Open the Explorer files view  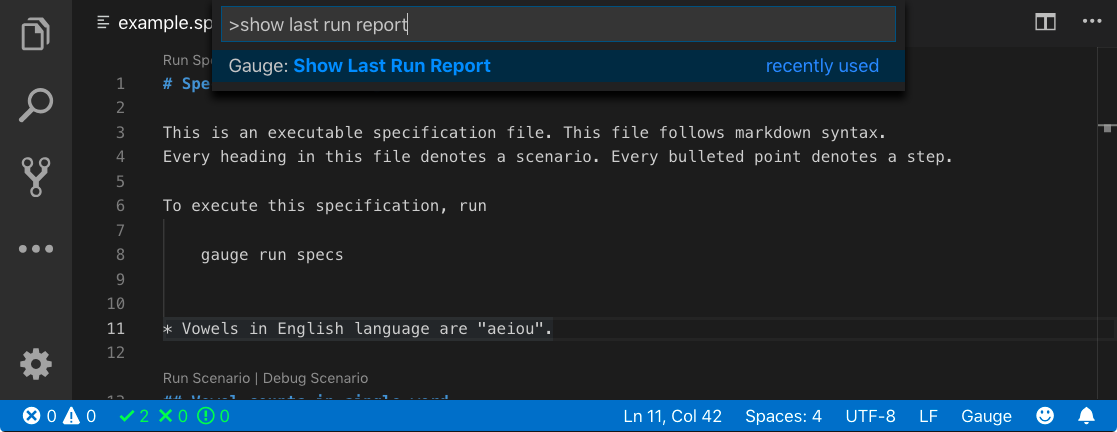tap(36, 34)
